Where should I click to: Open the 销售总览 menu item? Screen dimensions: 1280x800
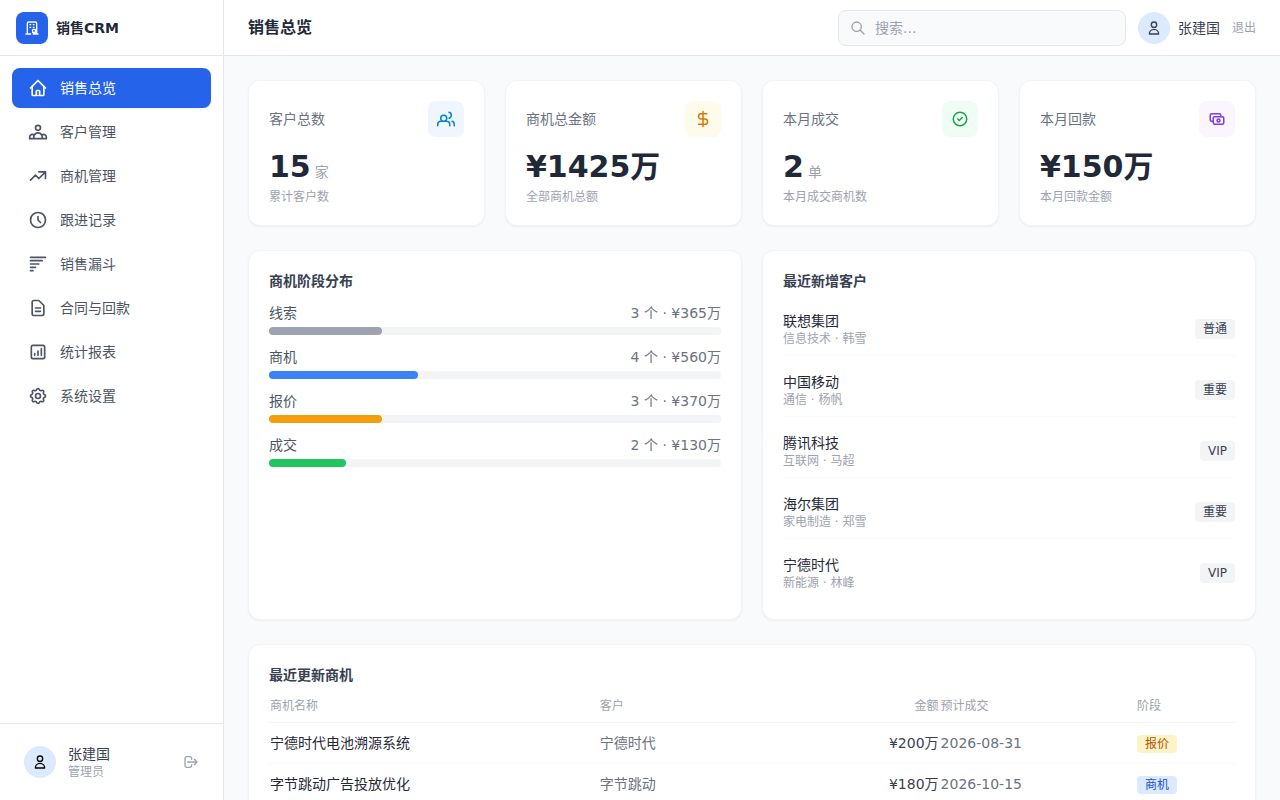(111, 88)
